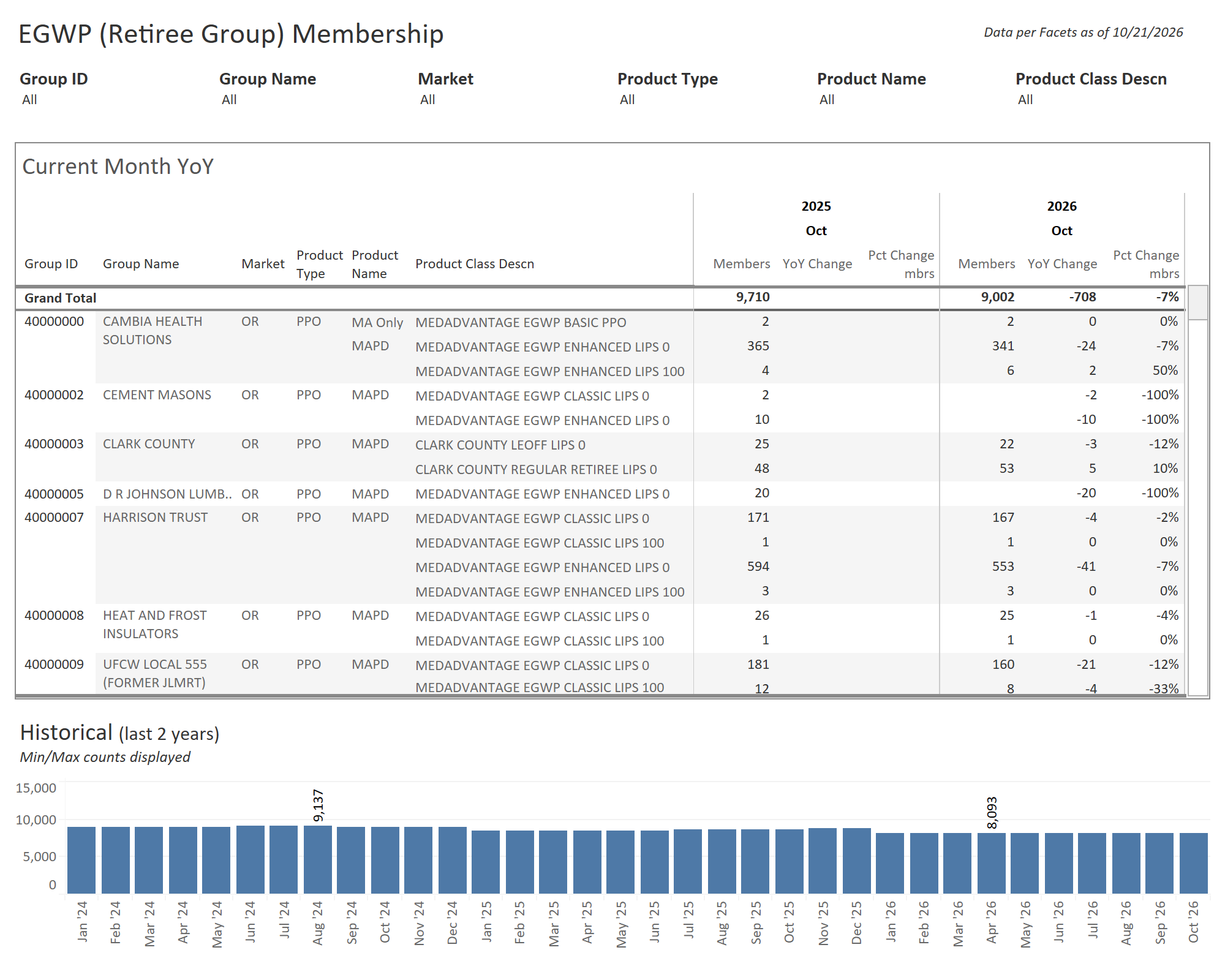Click the Dec '25 bar in Historical chart
This screenshot has width=1225, height=980.
coord(857,861)
